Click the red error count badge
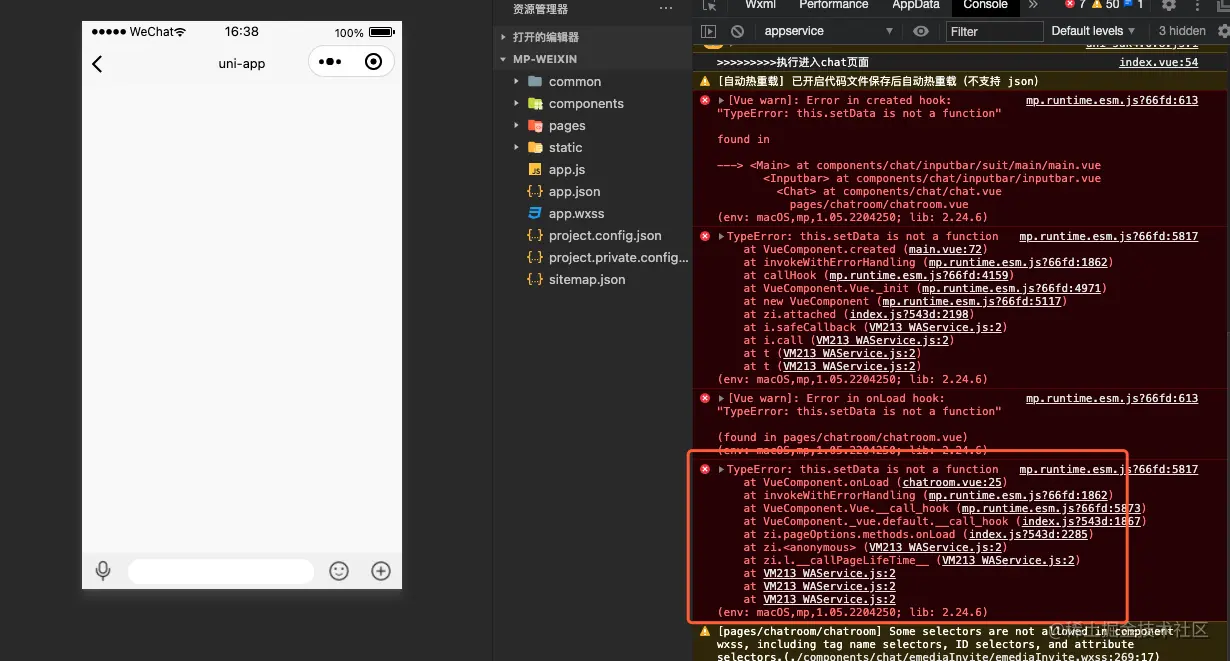This screenshot has height=661, width=1230. (1076, 5)
